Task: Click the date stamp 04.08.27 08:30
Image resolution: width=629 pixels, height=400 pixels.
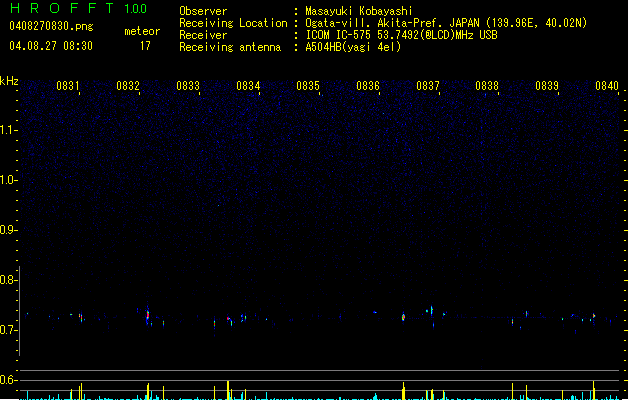Action: click(x=51, y=46)
